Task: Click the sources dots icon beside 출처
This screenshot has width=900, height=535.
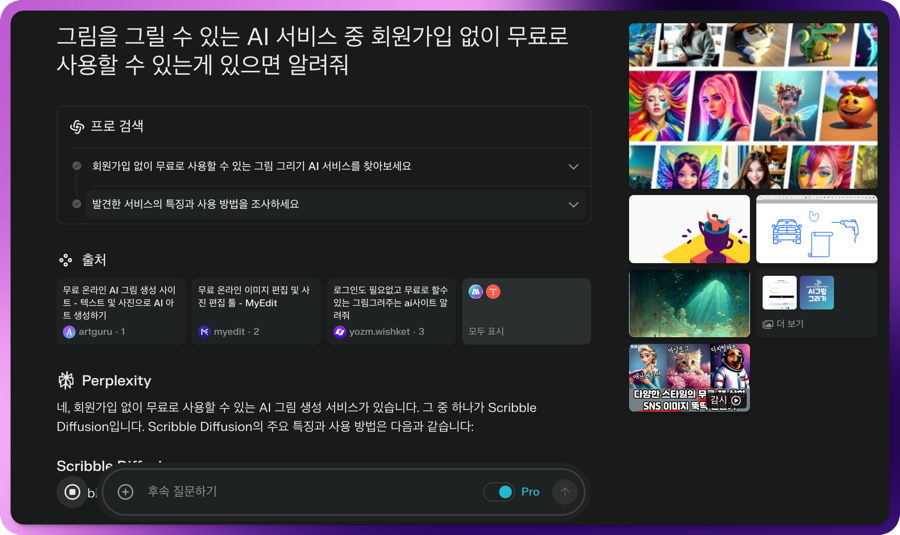Action: click(x=65, y=260)
